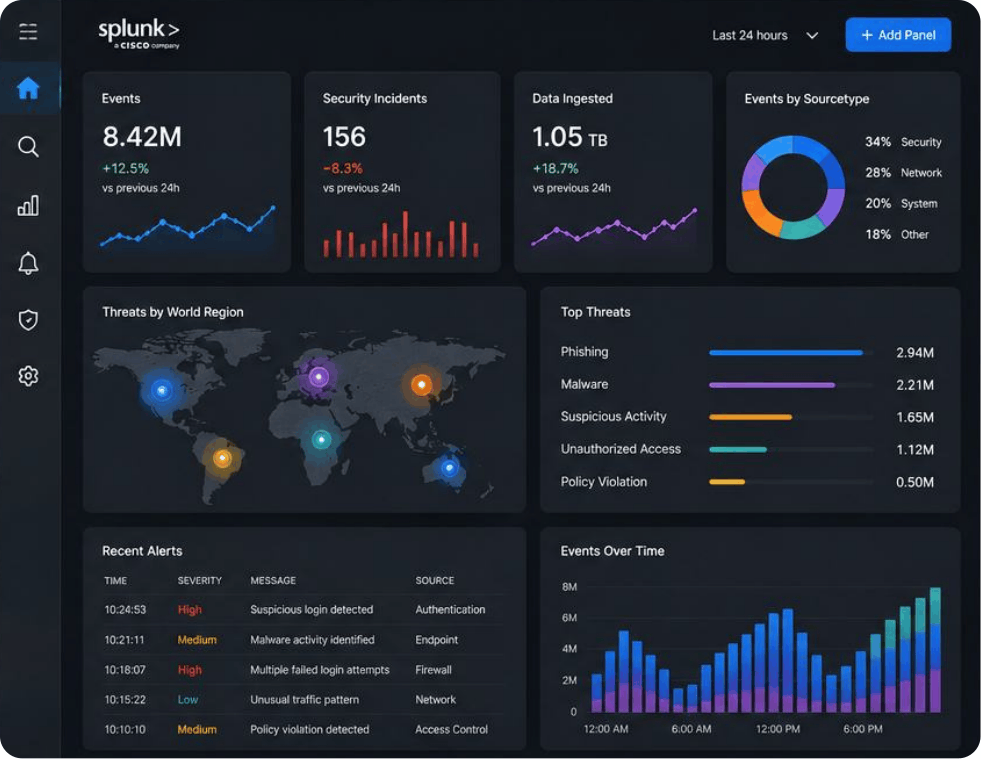Click the Splunk logo
Image resolution: width=981 pixels, height=759 pixels.
[x=139, y=34]
